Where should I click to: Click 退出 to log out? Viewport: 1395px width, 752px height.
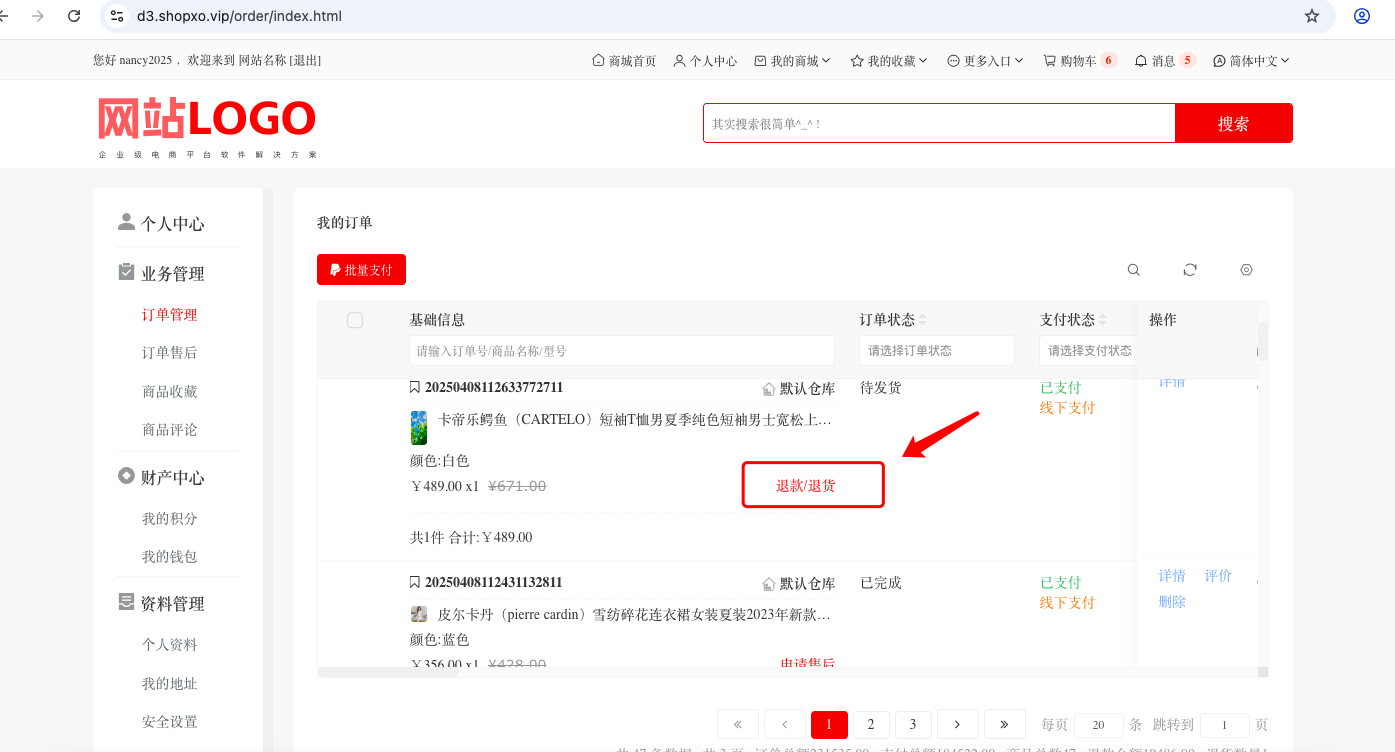click(305, 61)
